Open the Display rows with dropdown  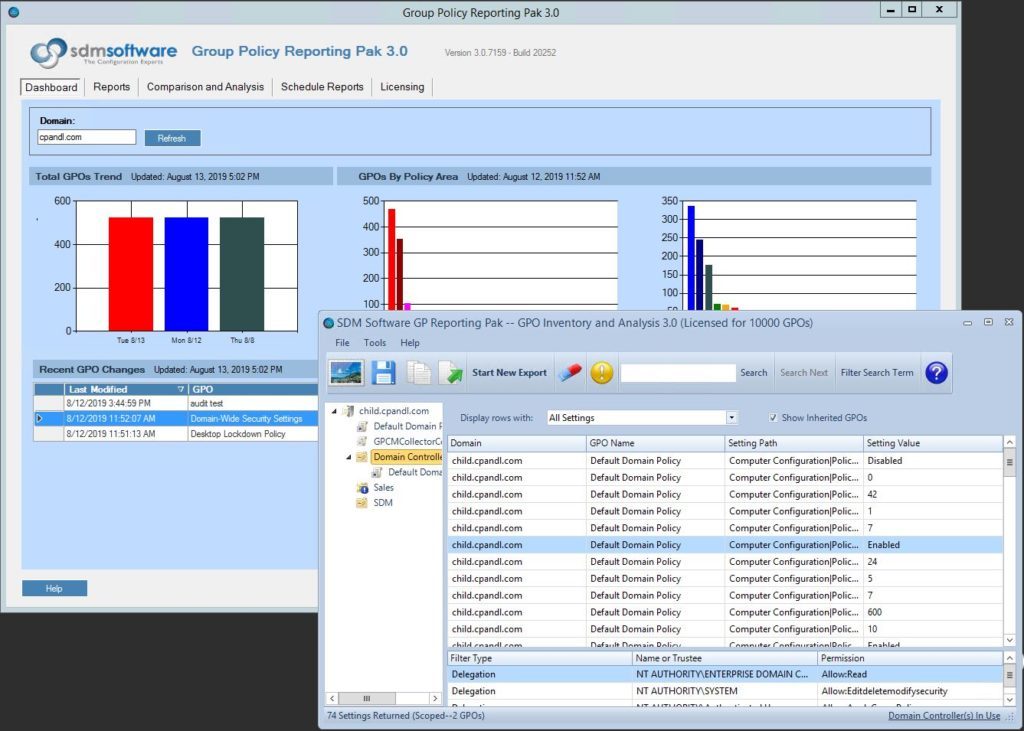(x=732, y=418)
